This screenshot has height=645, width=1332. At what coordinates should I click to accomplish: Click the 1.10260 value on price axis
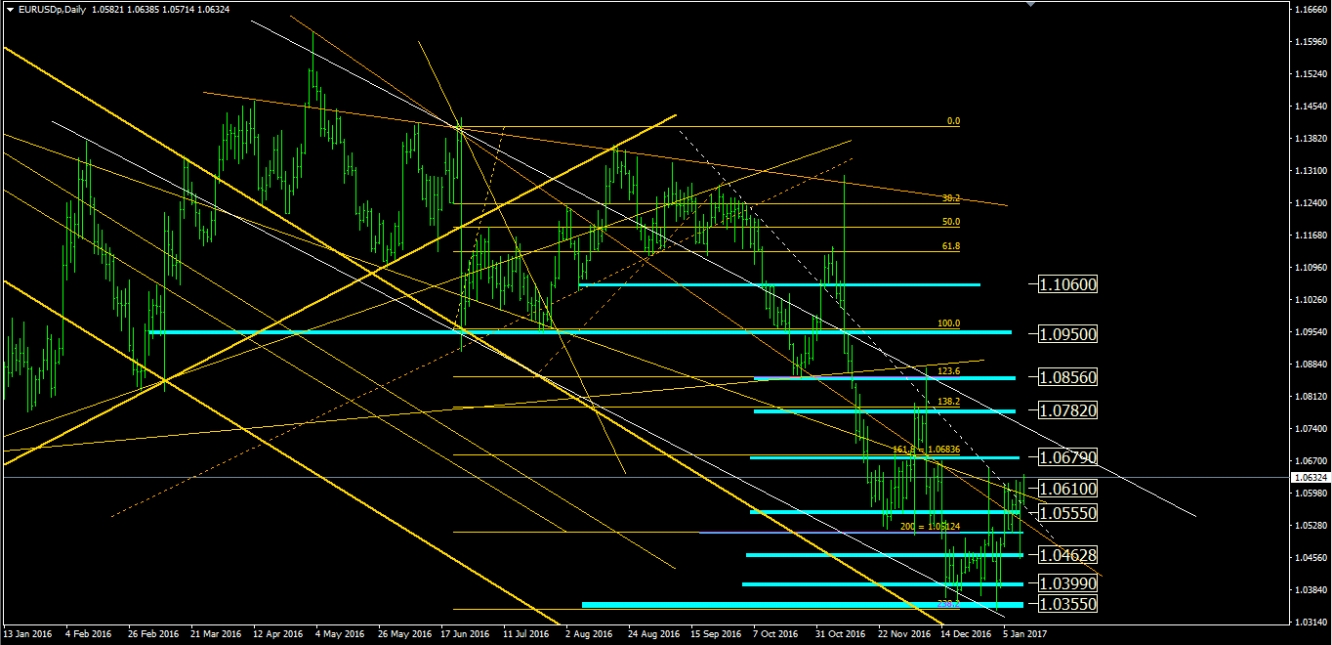(1311, 300)
